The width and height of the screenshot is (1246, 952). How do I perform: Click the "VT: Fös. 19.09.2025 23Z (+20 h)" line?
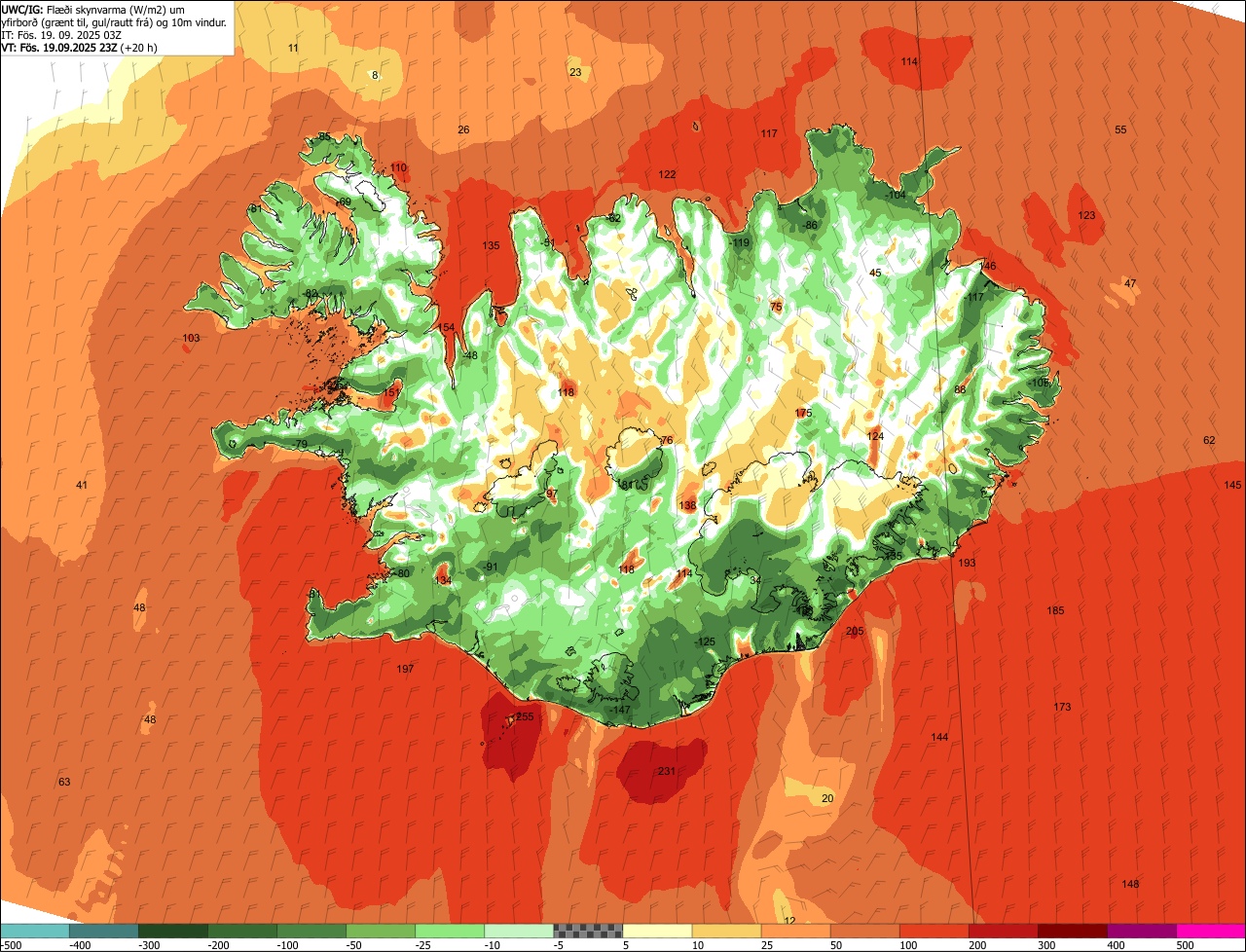point(80,47)
